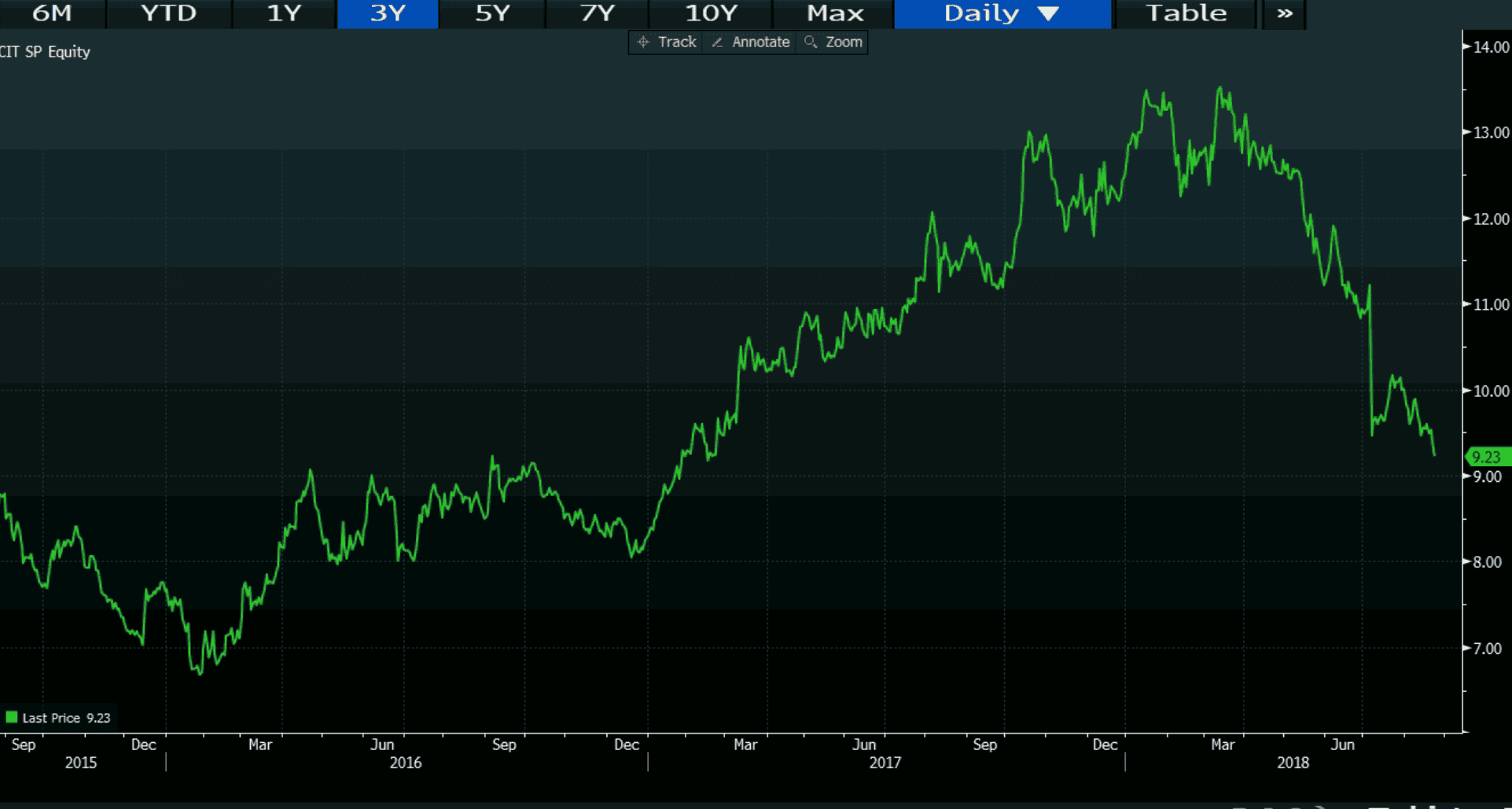
Task: Click the Annotate pencil icon
Action: [x=717, y=42]
